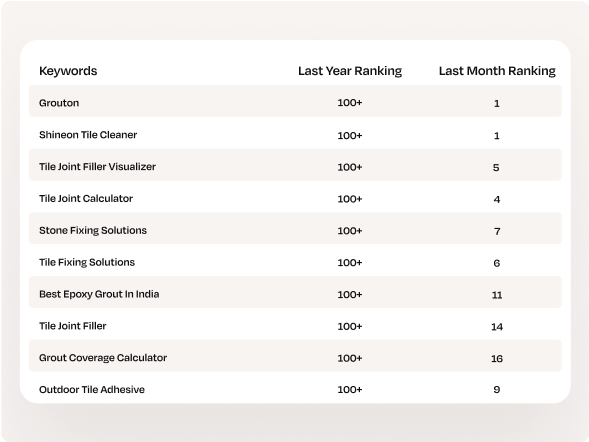The image size is (589, 442).
Task: Click the last month ranking value 16
Action: point(497,359)
